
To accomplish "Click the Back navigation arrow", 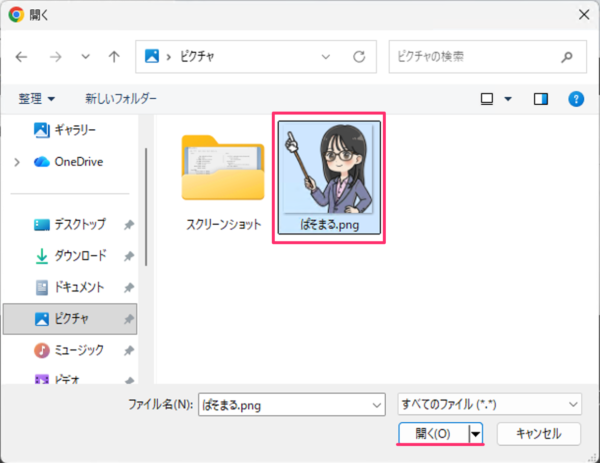I will [x=22, y=57].
